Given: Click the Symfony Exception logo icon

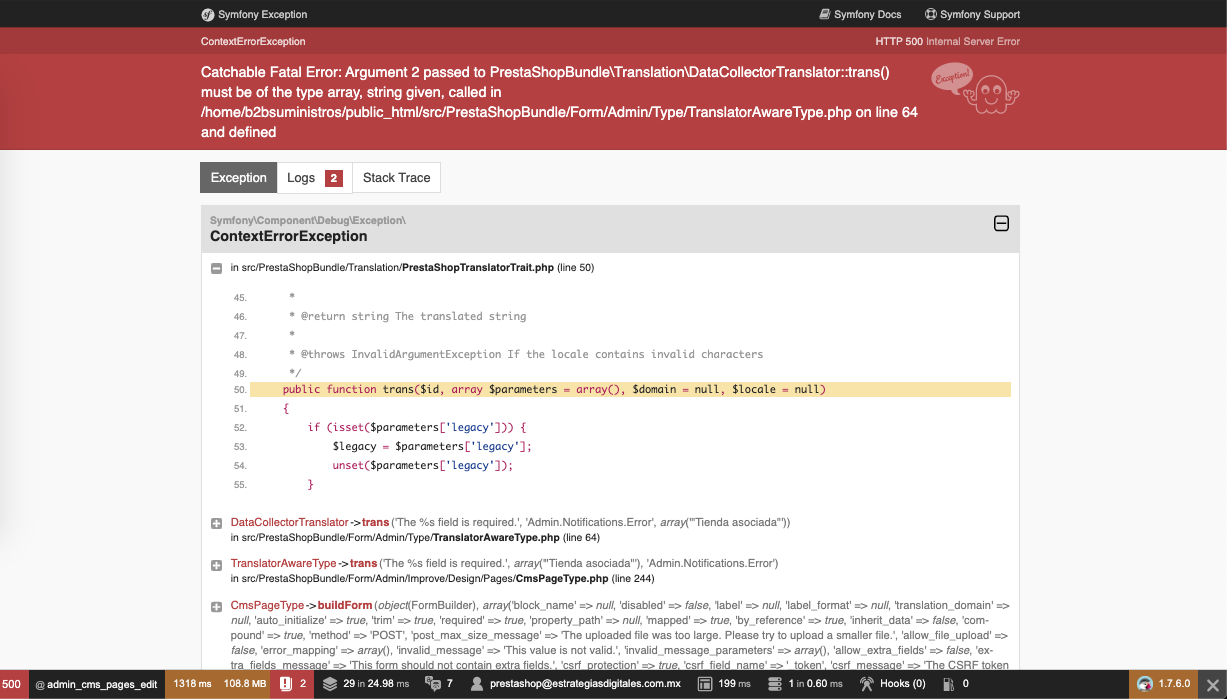Looking at the screenshot, I should tap(207, 14).
